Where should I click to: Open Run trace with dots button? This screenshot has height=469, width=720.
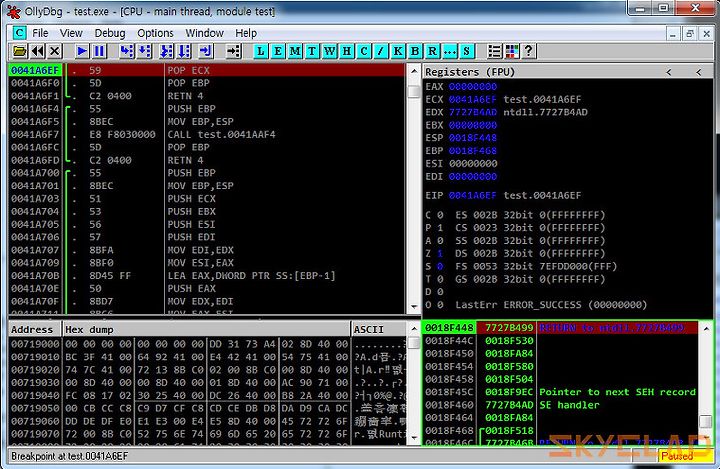tap(450, 51)
